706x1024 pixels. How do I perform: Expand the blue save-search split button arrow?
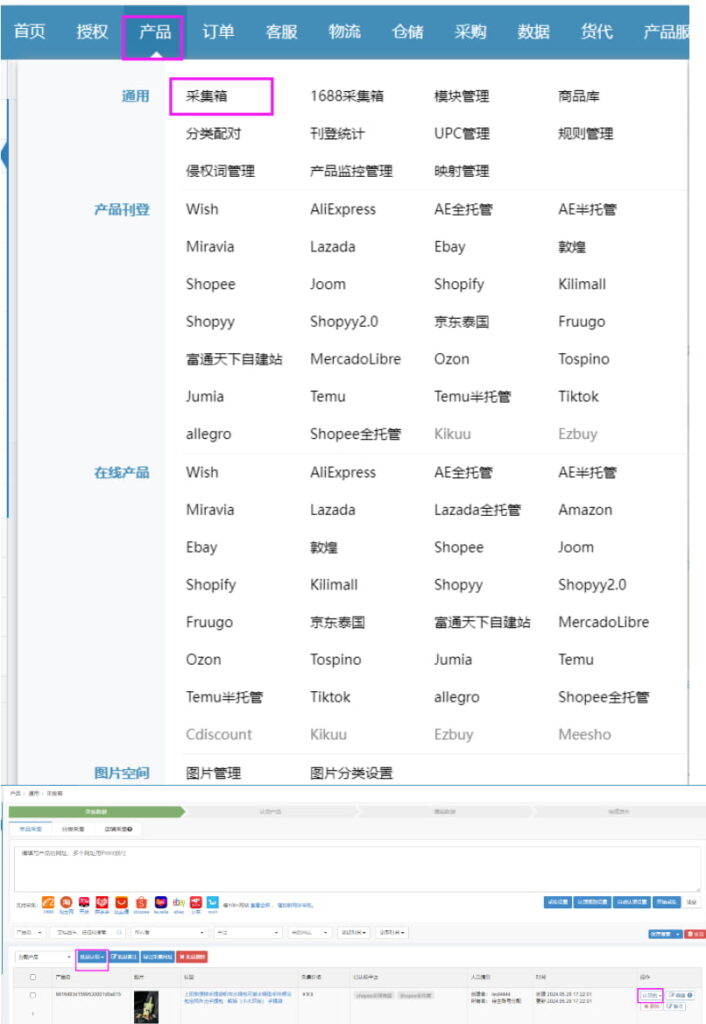(679, 934)
